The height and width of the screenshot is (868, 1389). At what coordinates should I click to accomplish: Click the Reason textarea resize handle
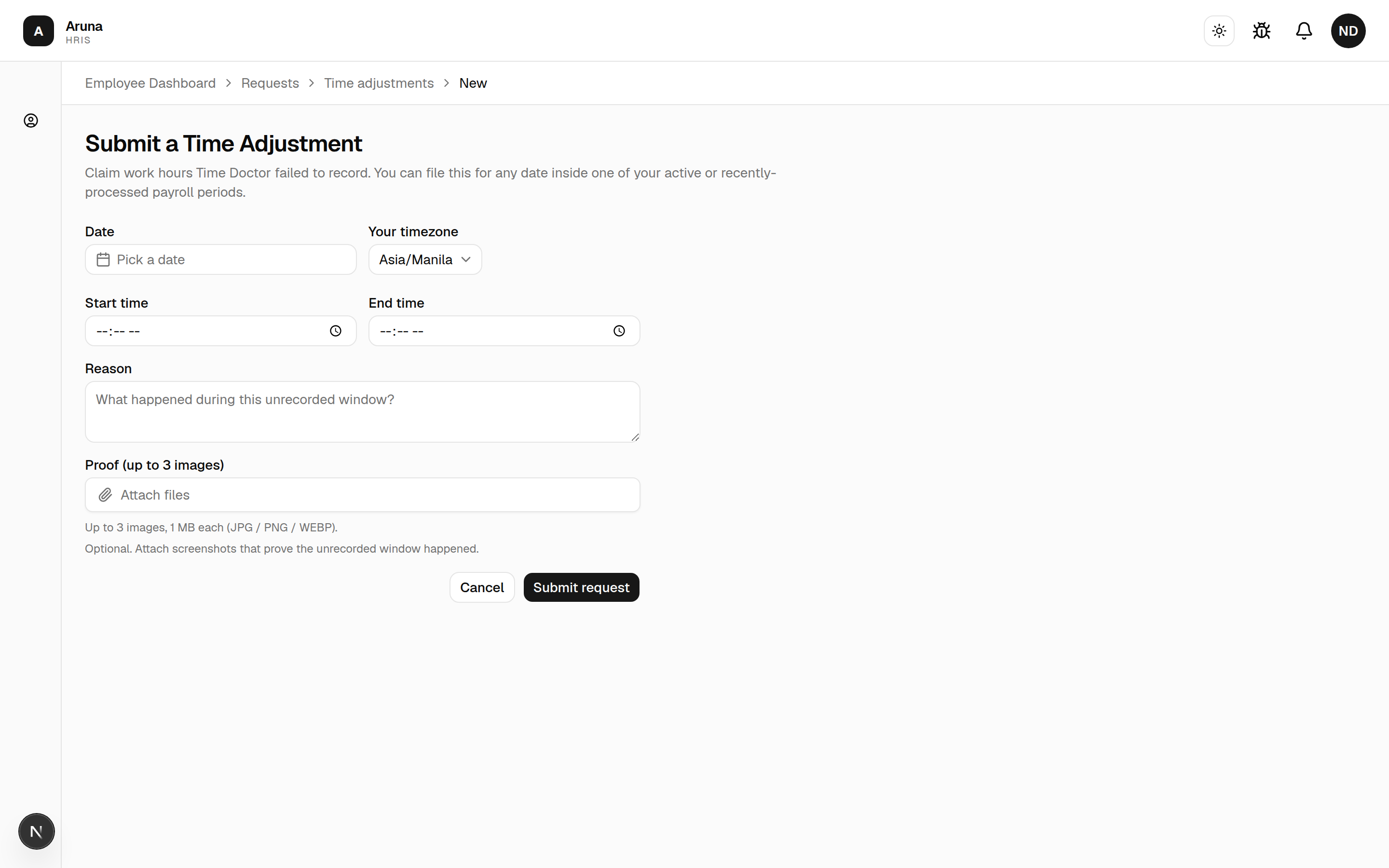pyautogui.click(x=635, y=437)
